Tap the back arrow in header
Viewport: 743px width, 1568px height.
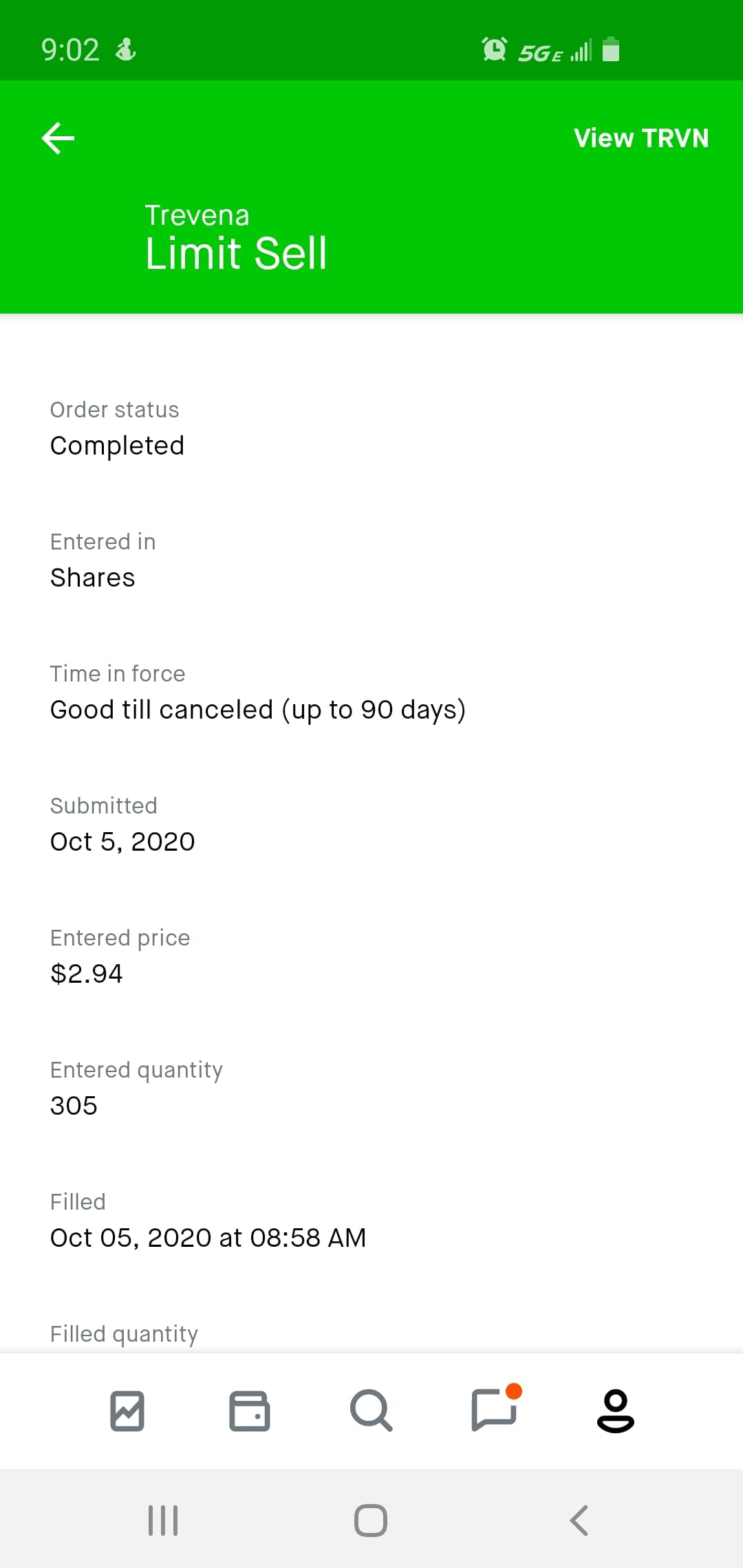tap(58, 138)
